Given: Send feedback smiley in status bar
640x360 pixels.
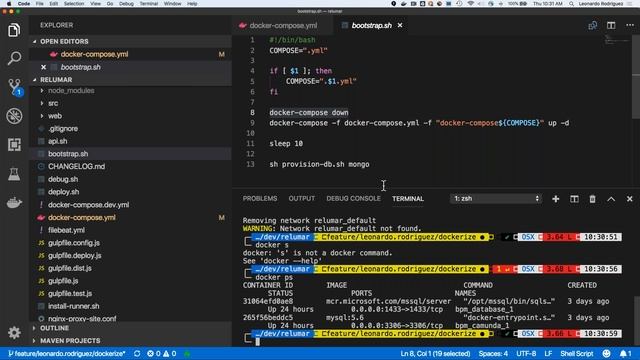Looking at the screenshot, I should (x=607, y=353).
